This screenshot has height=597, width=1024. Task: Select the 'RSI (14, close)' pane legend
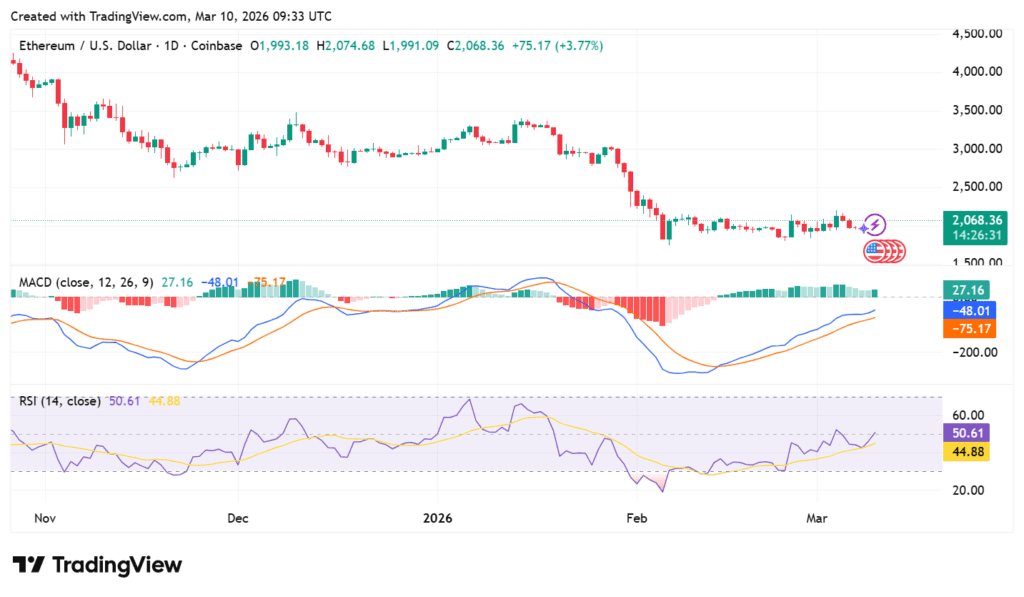pos(60,400)
